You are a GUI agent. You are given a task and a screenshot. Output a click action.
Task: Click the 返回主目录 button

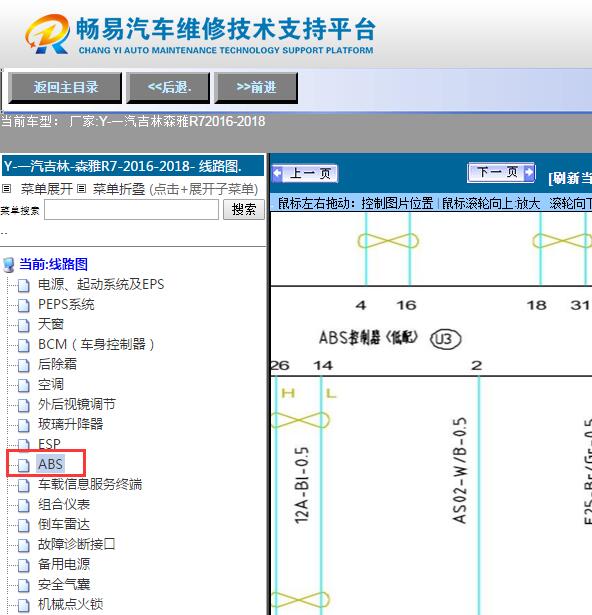pos(65,87)
